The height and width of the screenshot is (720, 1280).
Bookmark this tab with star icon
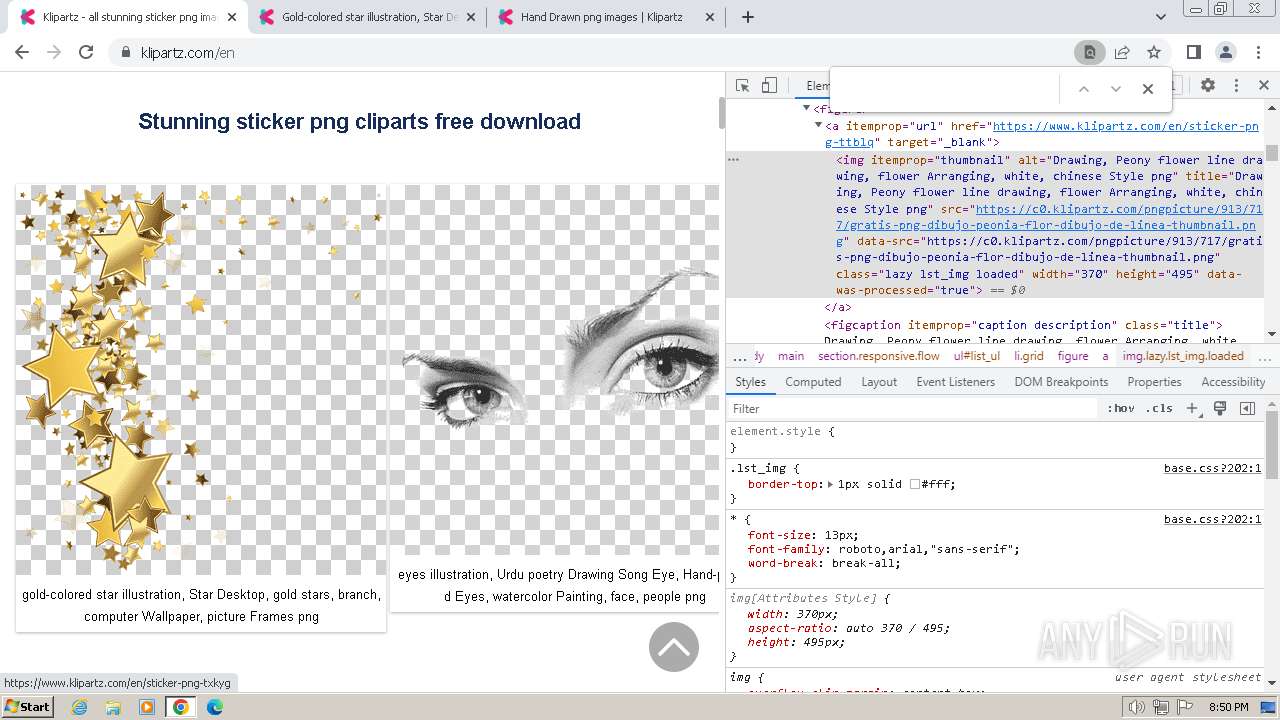(1154, 52)
